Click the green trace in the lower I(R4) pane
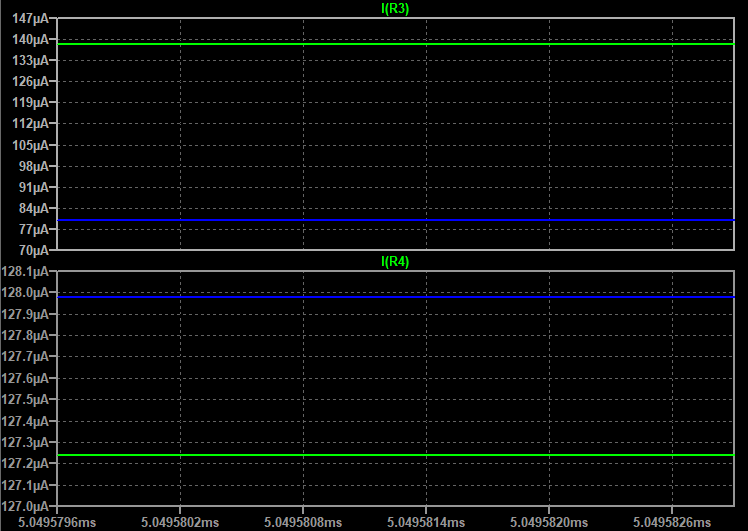This screenshot has height=531, width=748. click(x=395, y=455)
